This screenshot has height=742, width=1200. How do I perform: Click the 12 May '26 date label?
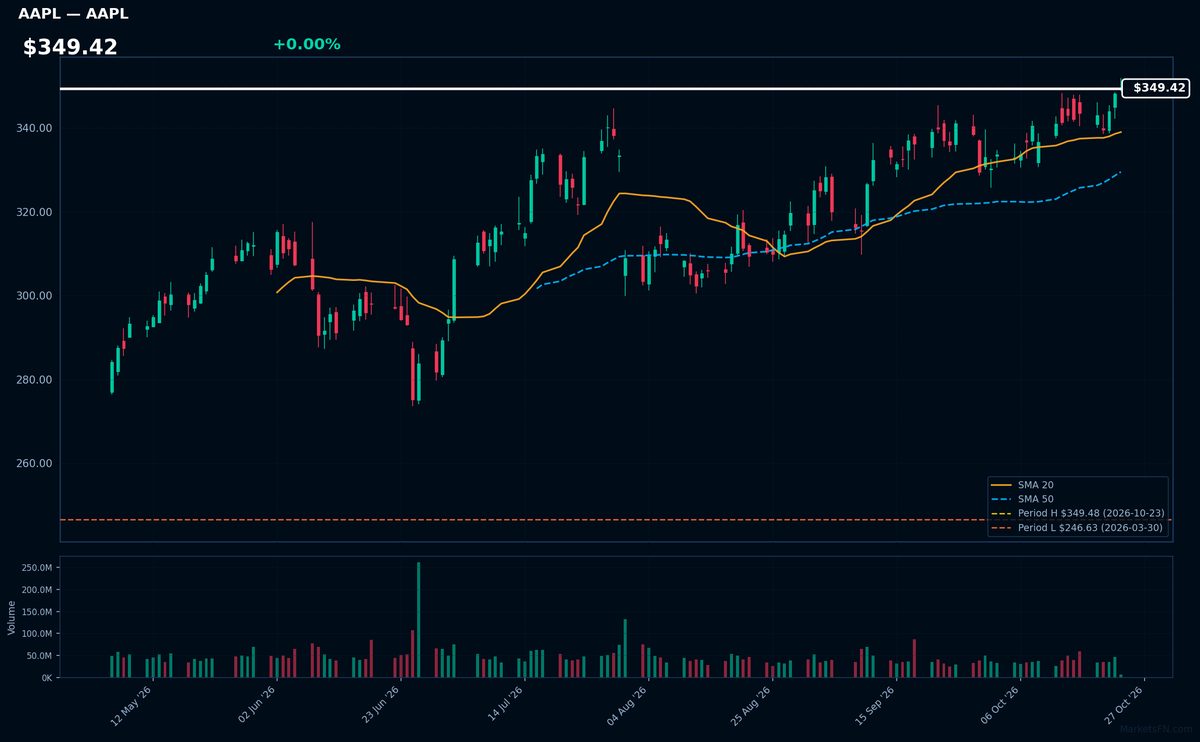click(130, 706)
